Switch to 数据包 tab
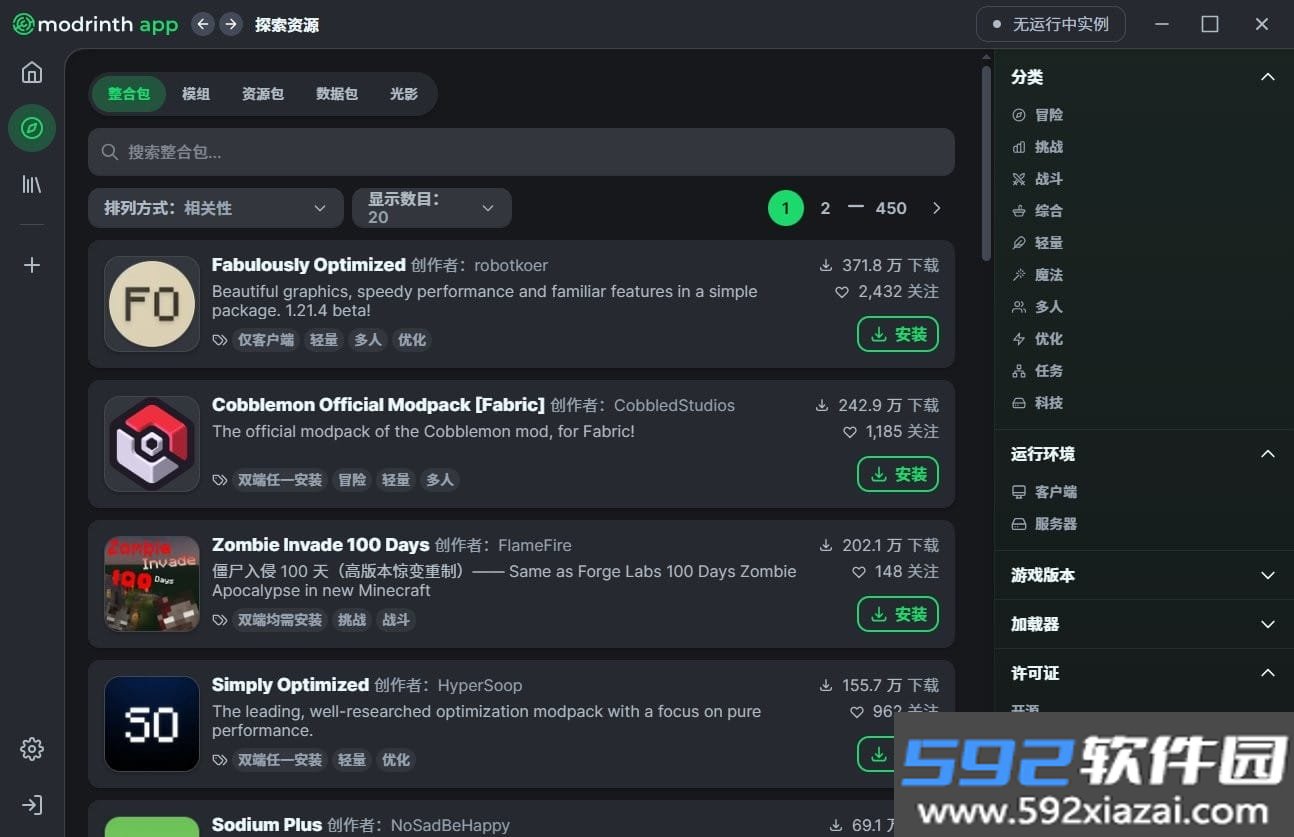 click(x=337, y=94)
